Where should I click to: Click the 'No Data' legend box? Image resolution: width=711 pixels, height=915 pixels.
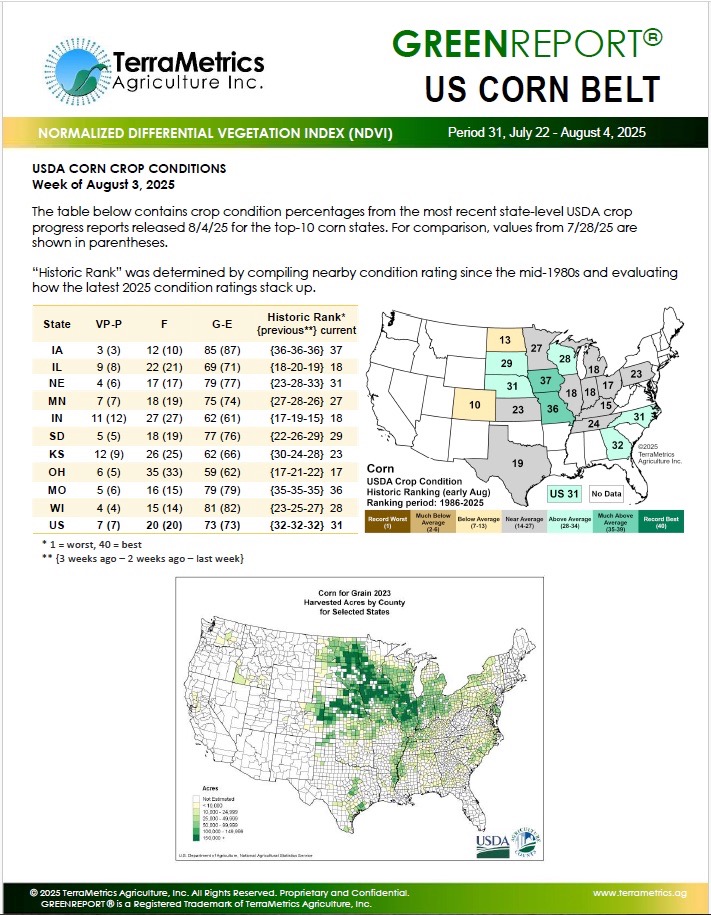(609, 493)
